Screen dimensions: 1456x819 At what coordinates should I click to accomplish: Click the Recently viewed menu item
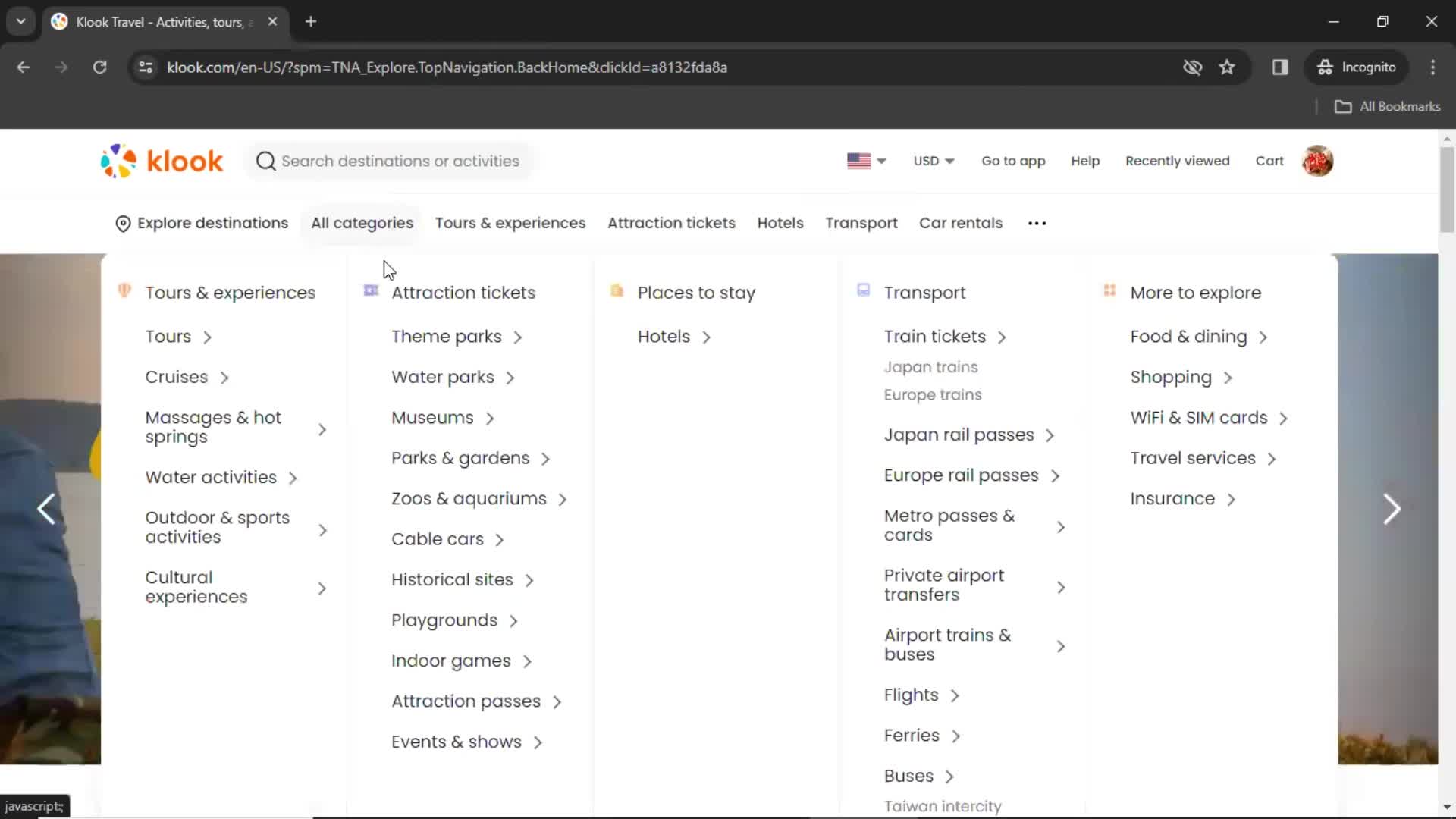coord(1178,161)
